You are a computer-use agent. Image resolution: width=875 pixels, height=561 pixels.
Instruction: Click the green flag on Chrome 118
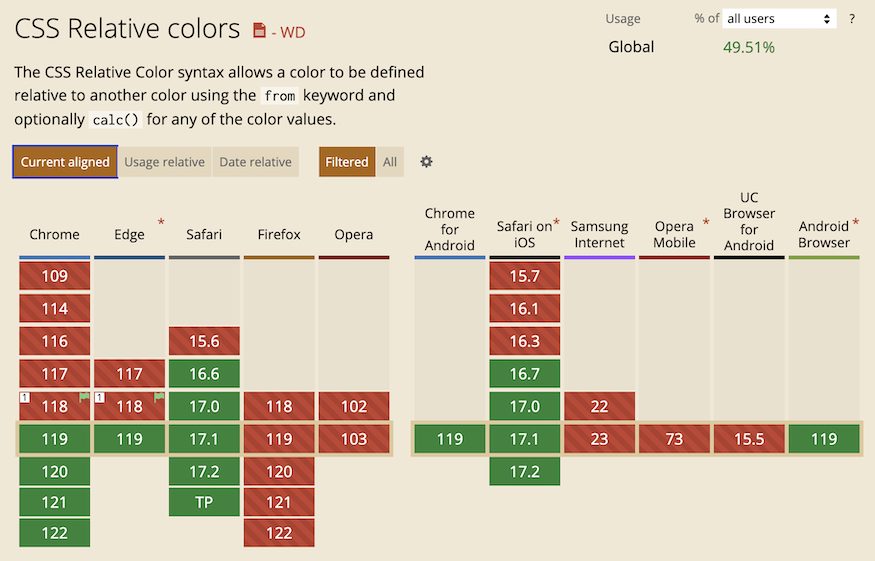[84, 397]
